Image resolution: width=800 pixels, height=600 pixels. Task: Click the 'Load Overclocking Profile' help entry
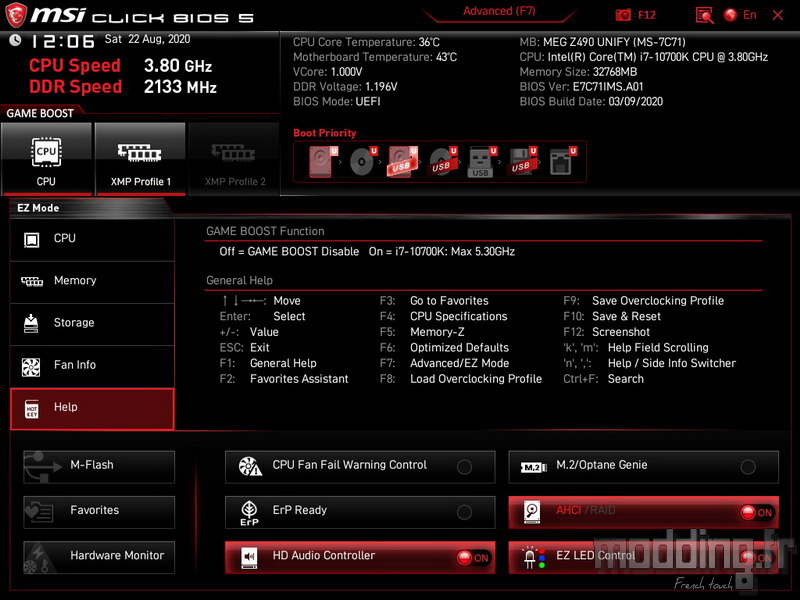[476, 379]
